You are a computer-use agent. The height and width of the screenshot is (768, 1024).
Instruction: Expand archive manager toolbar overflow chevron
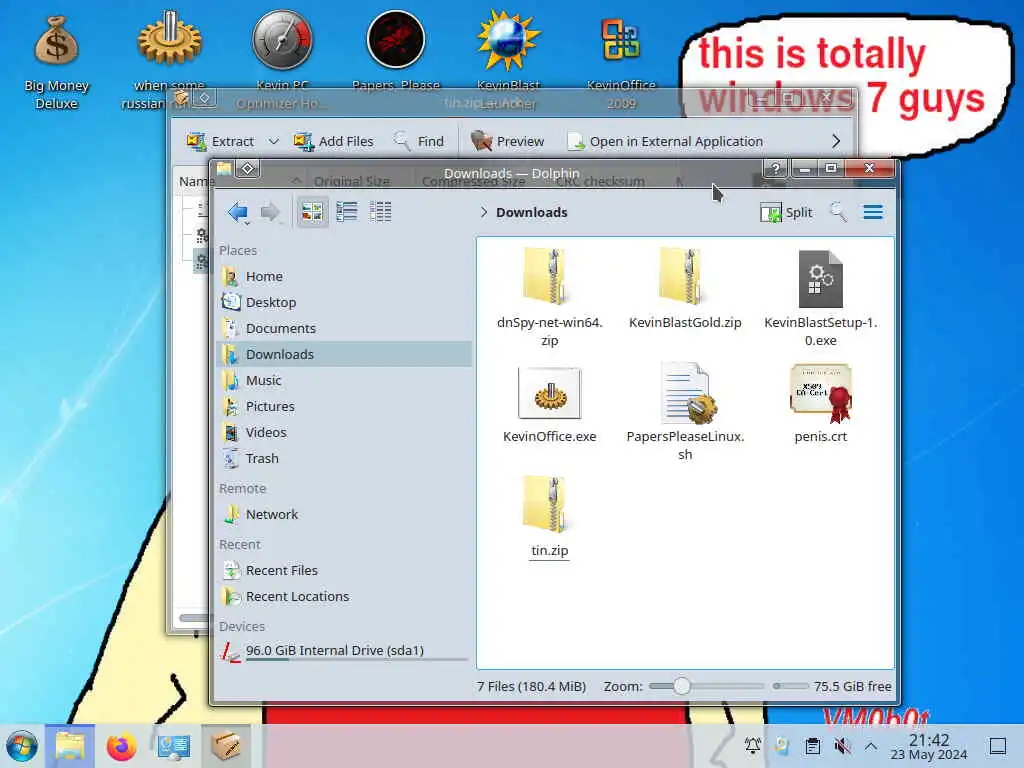click(x=836, y=141)
